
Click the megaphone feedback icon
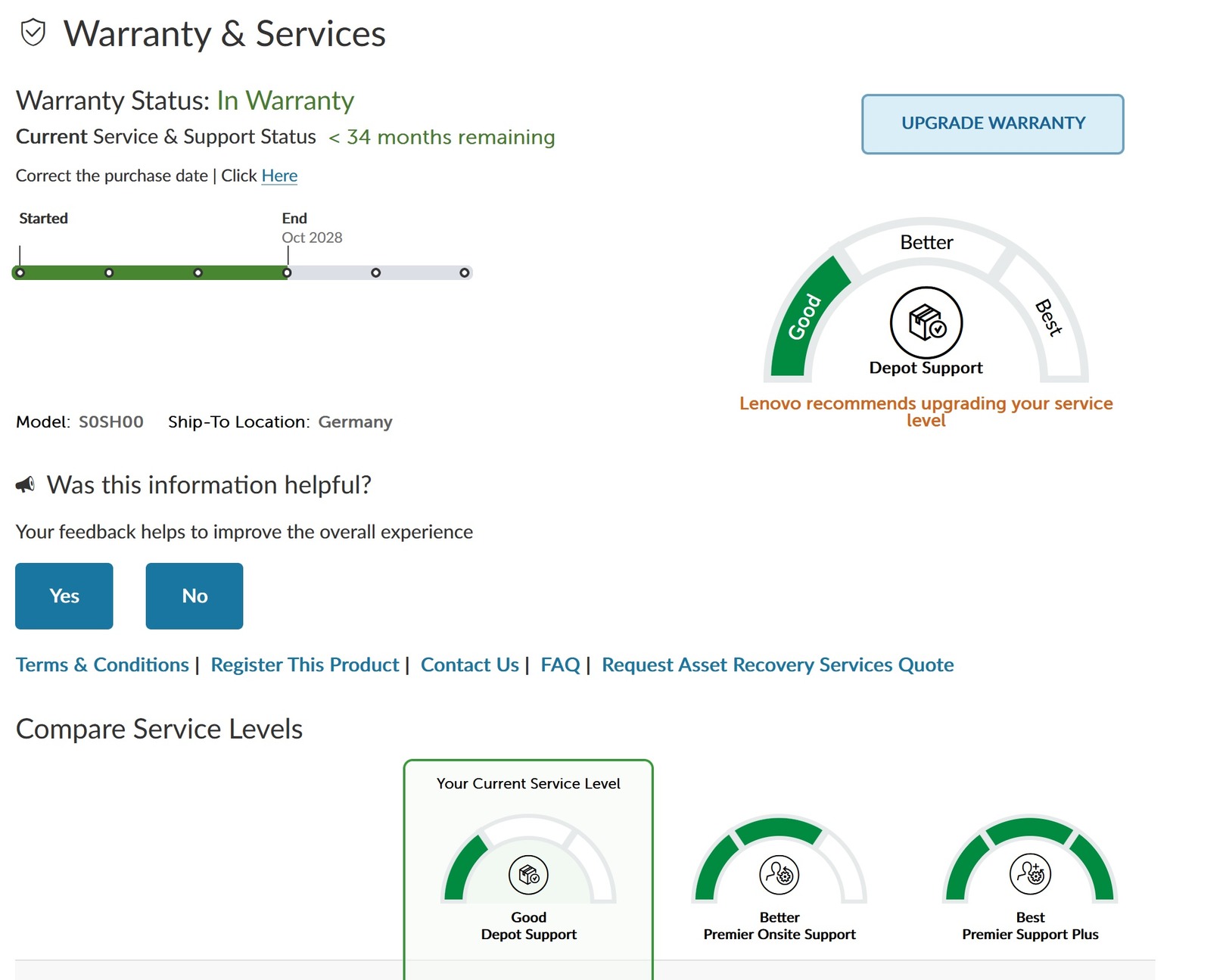pyautogui.click(x=25, y=484)
